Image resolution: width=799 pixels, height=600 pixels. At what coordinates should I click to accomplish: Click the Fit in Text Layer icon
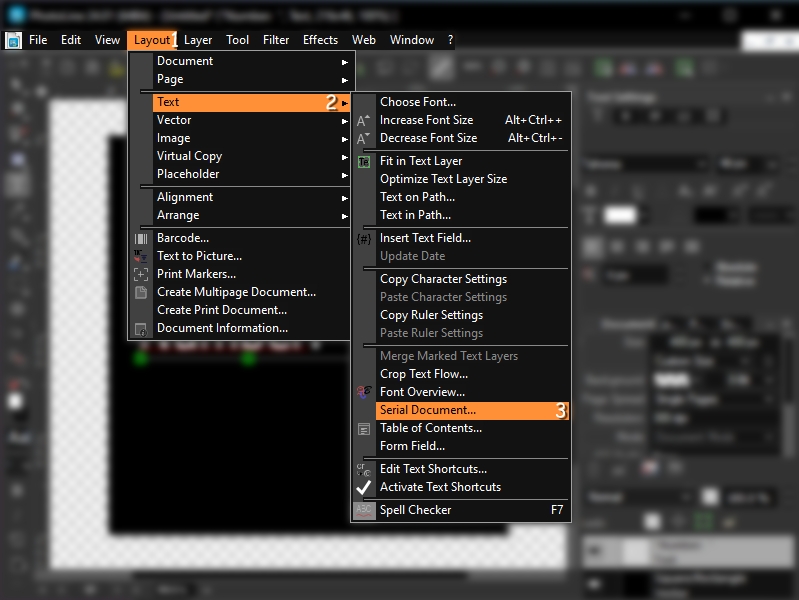[364, 162]
